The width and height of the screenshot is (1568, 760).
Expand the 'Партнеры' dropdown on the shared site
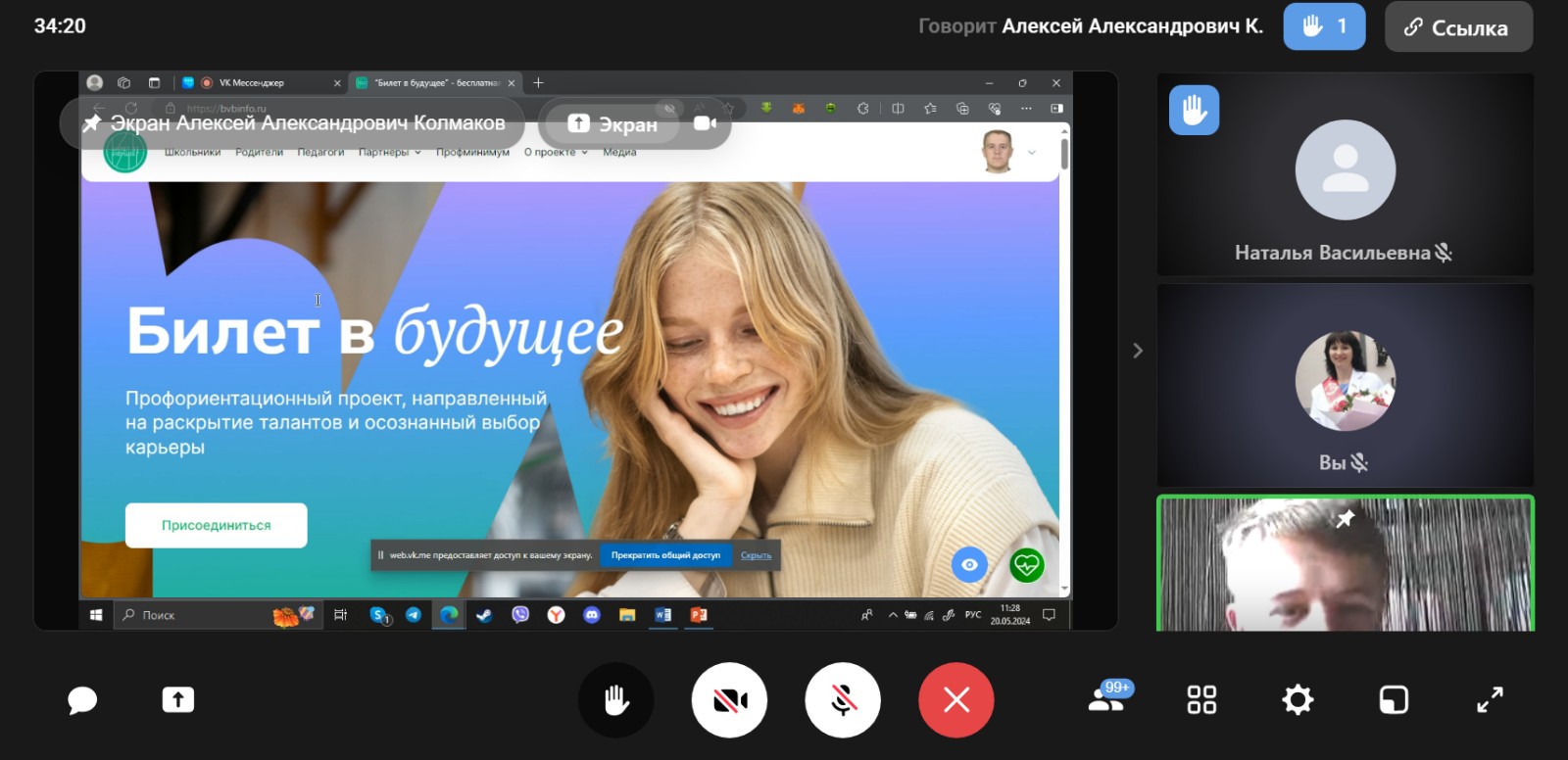(389, 153)
